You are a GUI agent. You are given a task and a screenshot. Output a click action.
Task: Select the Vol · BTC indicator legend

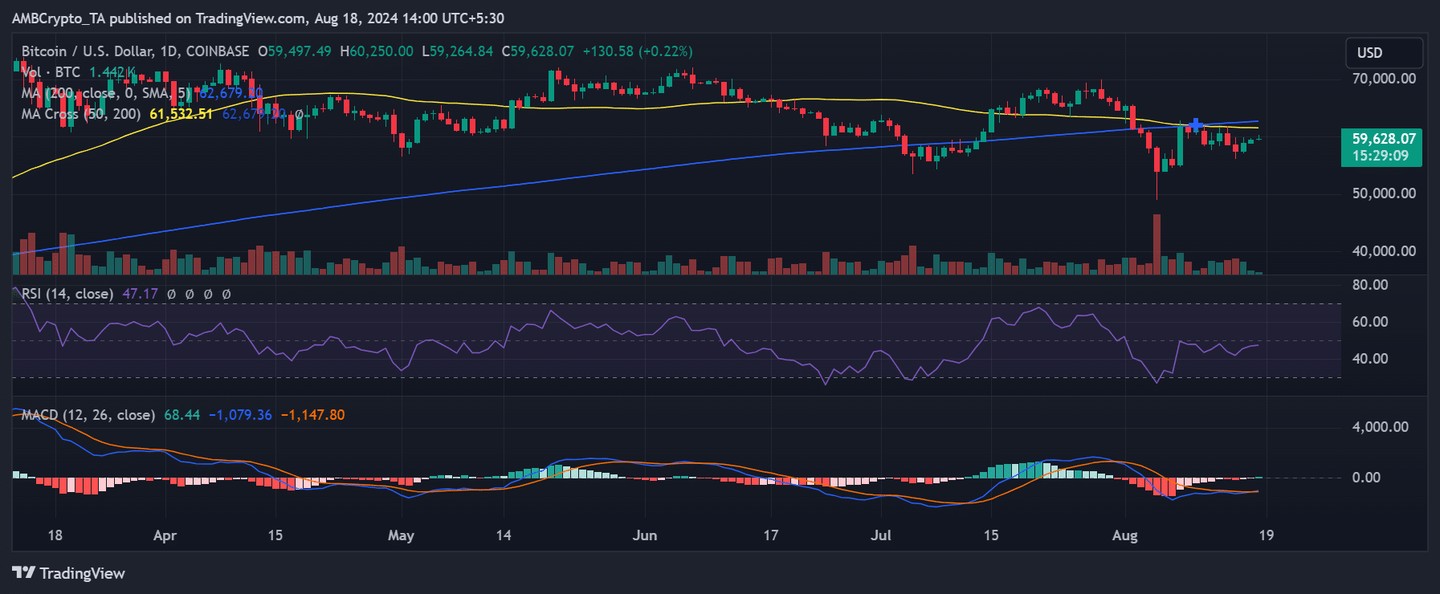(x=64, y=73)
